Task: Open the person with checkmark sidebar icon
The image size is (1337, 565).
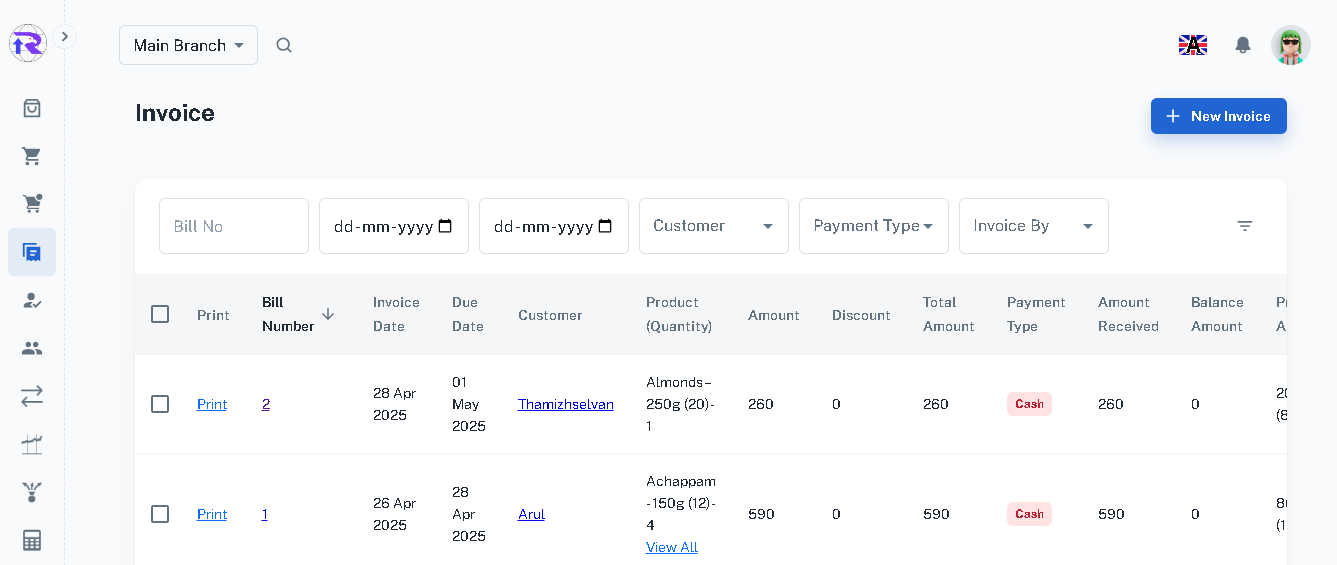Action: [x=32, y=300]
